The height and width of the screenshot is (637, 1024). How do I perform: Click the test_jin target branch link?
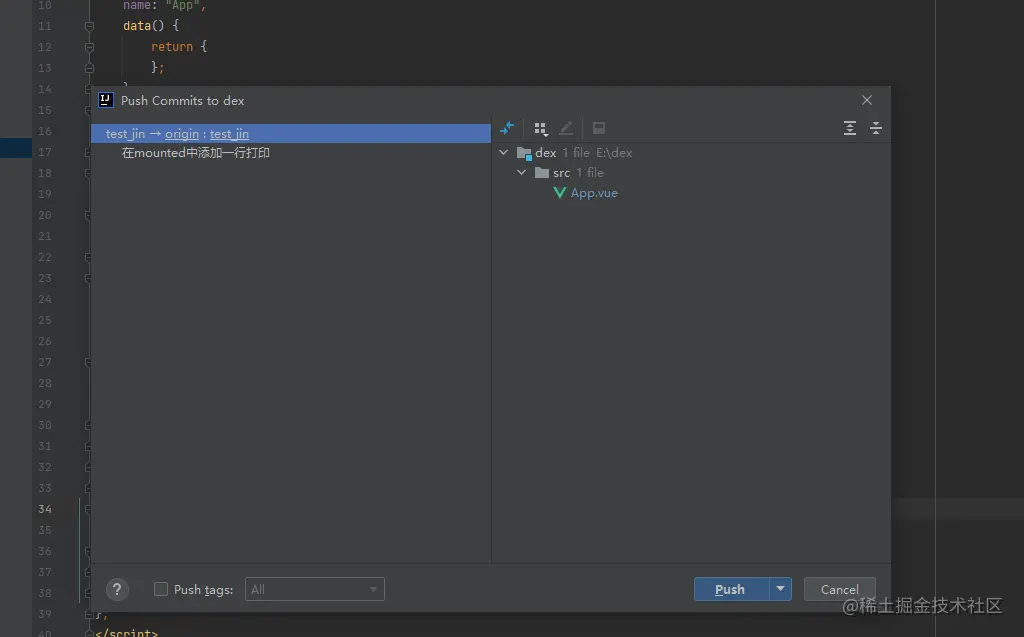[229, 134]
